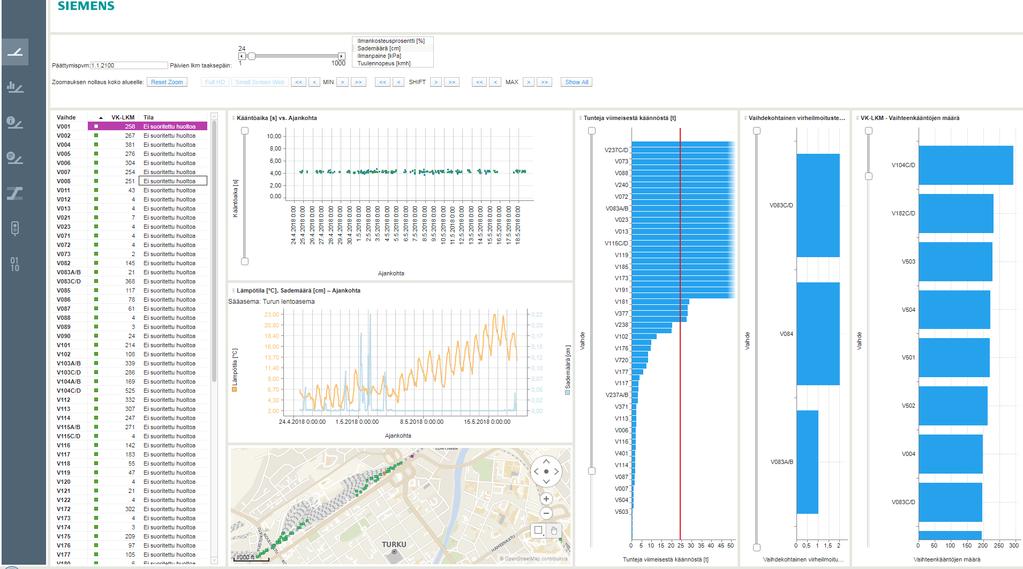Screen dimensions: 1023x569
Task: Click the Show All button
Action: point(577,82)
